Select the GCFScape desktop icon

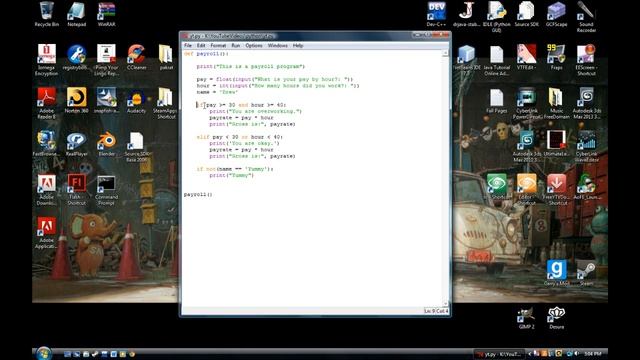(556, 14)
